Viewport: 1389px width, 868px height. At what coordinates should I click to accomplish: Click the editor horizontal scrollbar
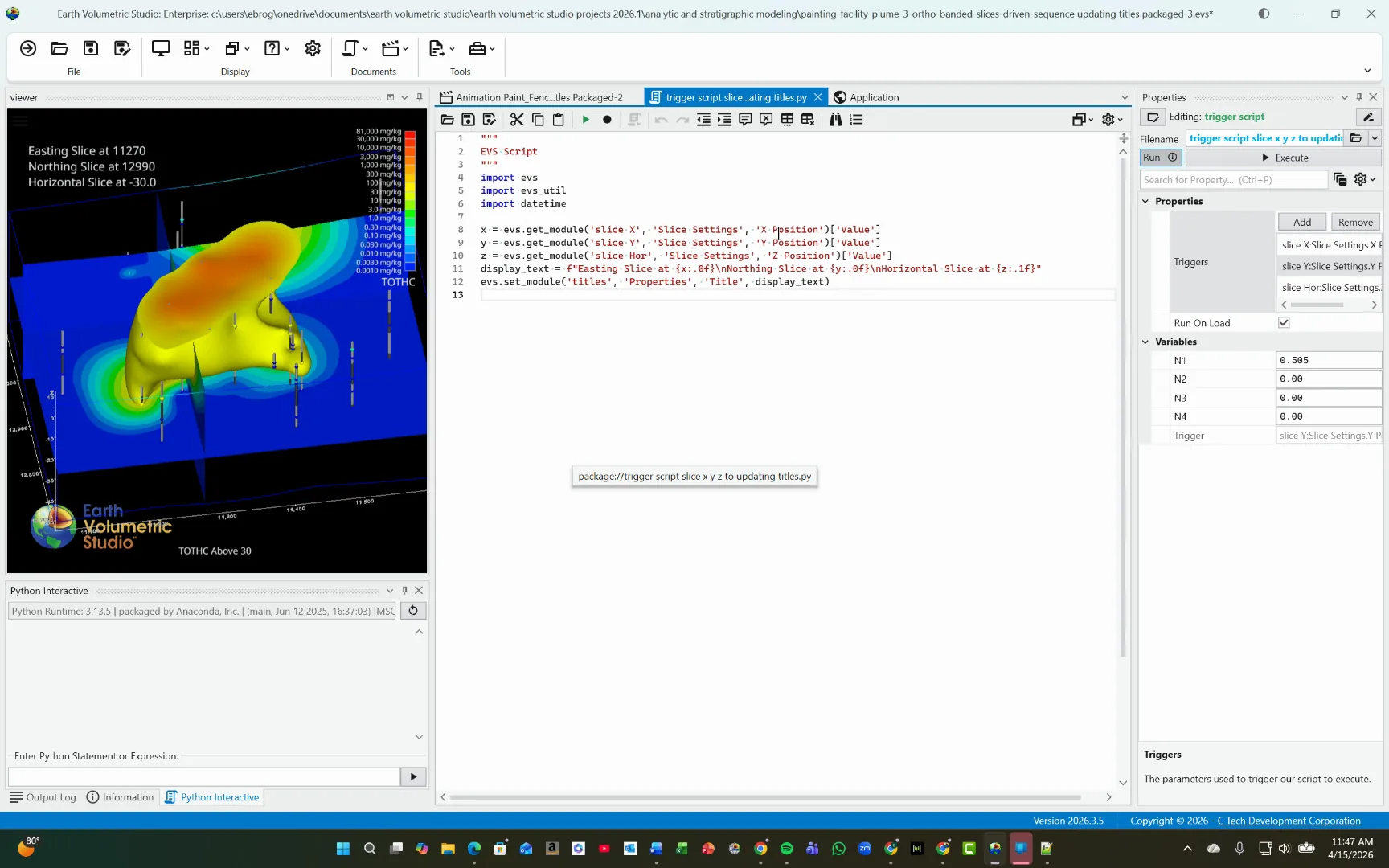(764, 797)
